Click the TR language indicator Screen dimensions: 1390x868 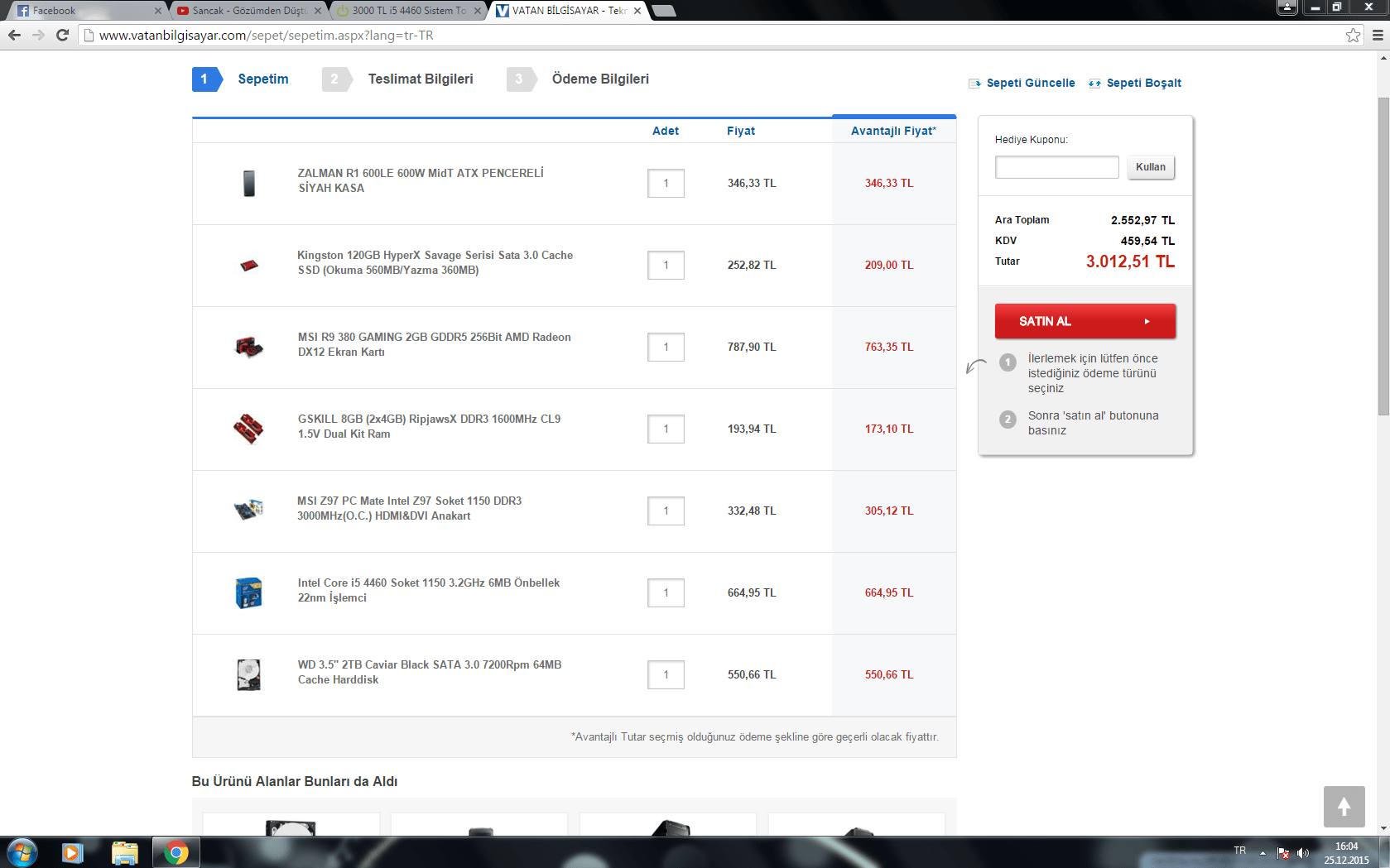1239,851
